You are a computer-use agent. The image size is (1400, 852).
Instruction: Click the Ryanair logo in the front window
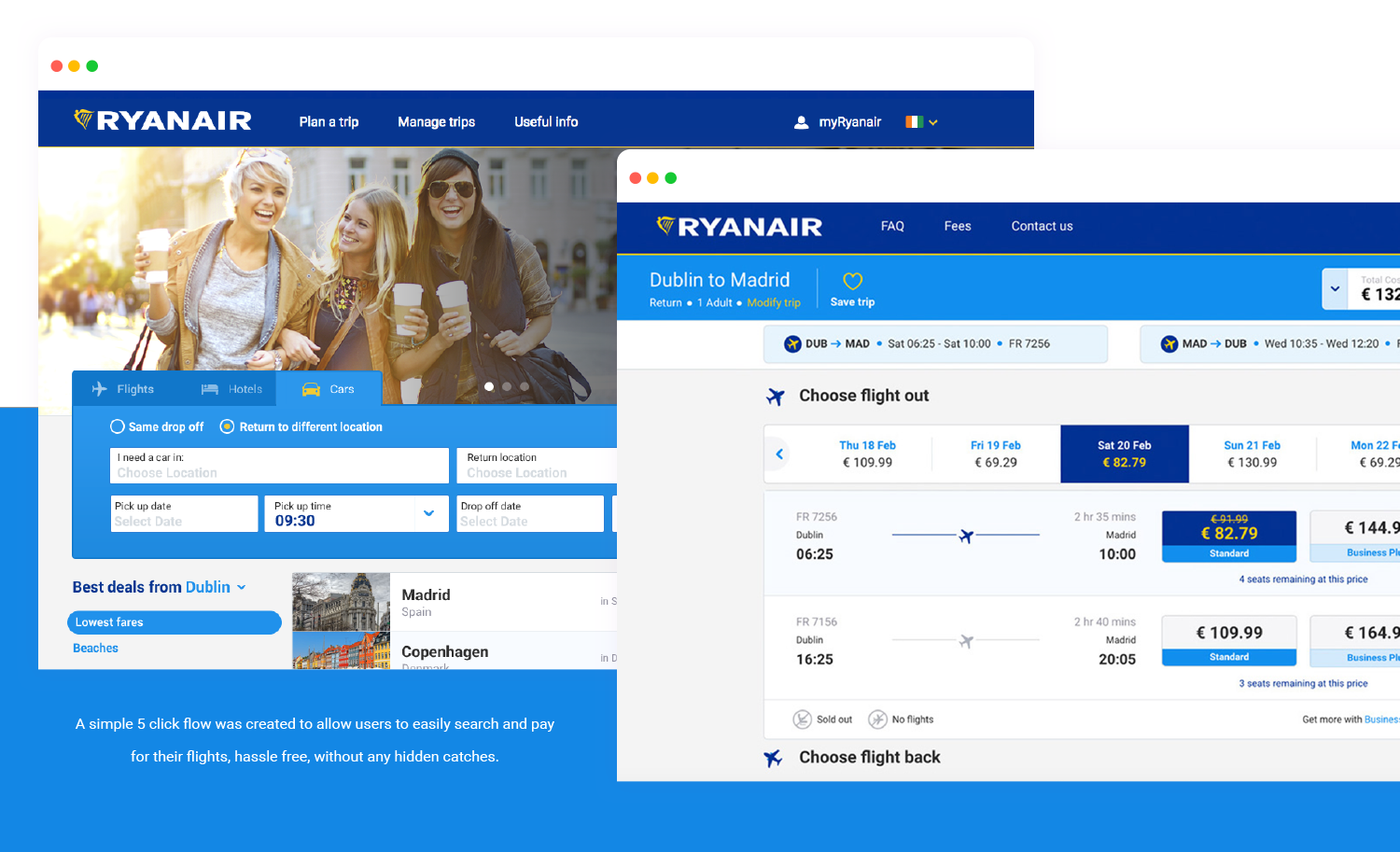(x=739, y=226)
